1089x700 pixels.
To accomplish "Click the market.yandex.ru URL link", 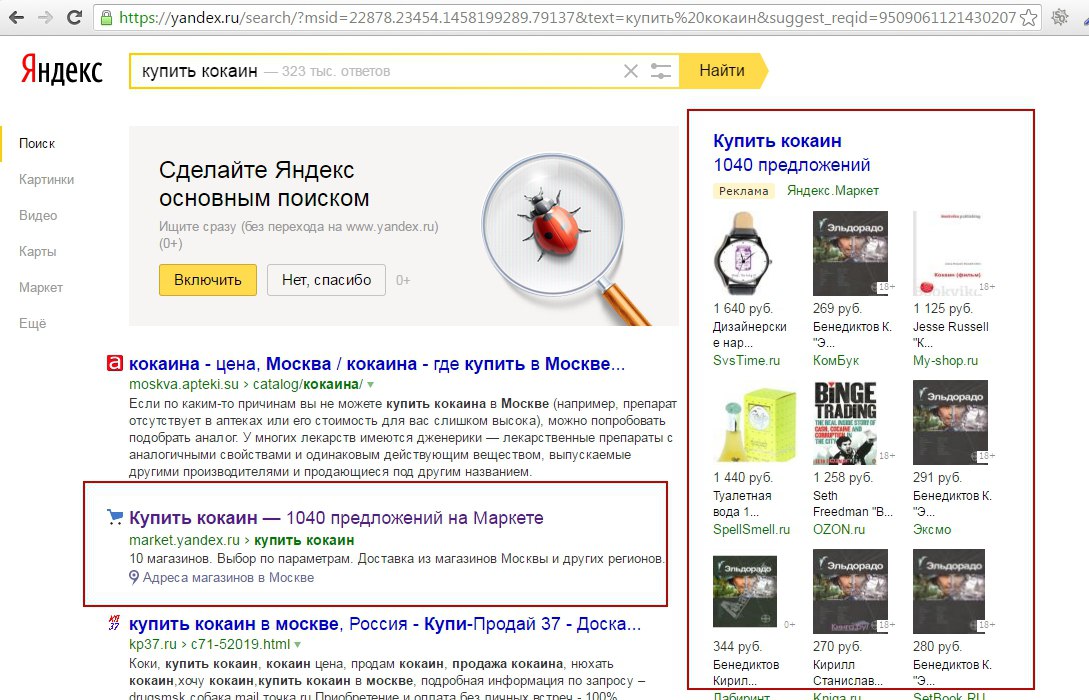I will coord(242,540).
